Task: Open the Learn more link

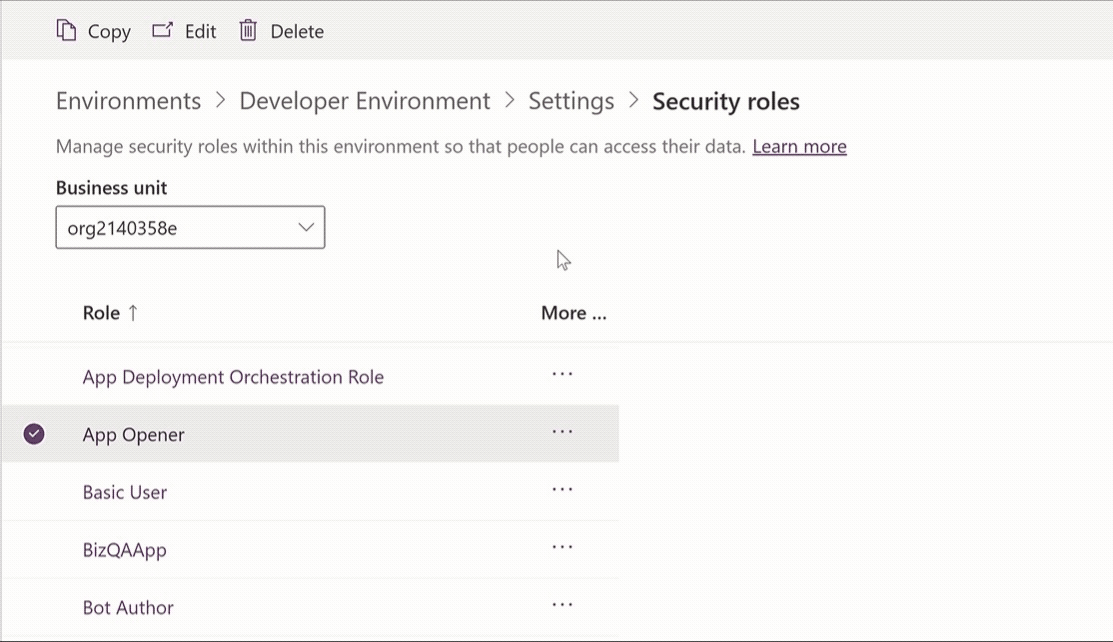Action: pyautogui.click(x=799, y=147)
